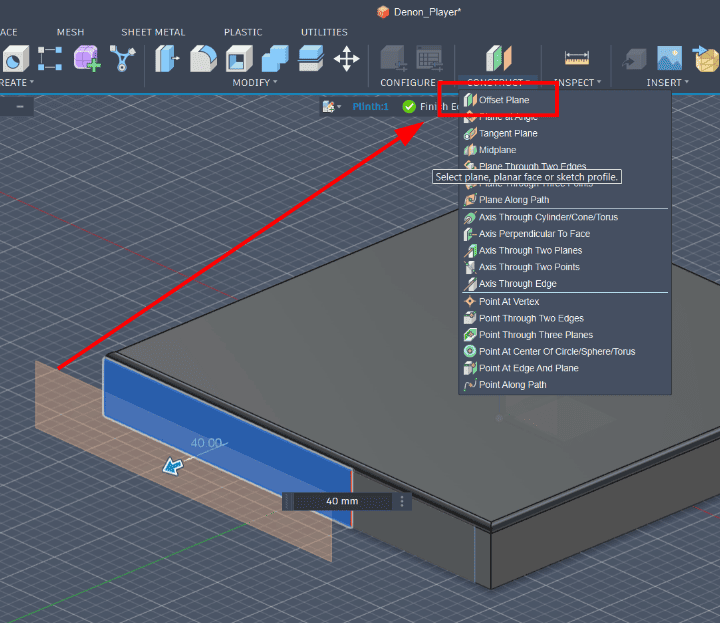This screenshot has width=720, height=623.
Task: Click the purple Derive box icon
Action: click(87, 58)
